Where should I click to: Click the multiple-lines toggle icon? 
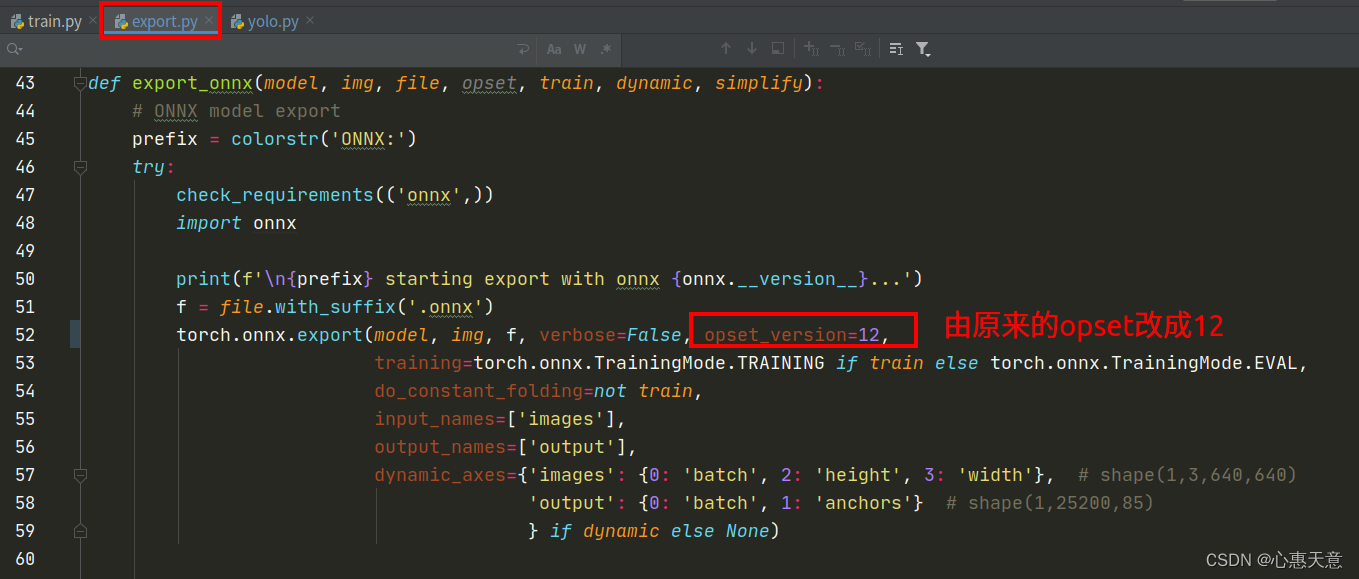896,49
